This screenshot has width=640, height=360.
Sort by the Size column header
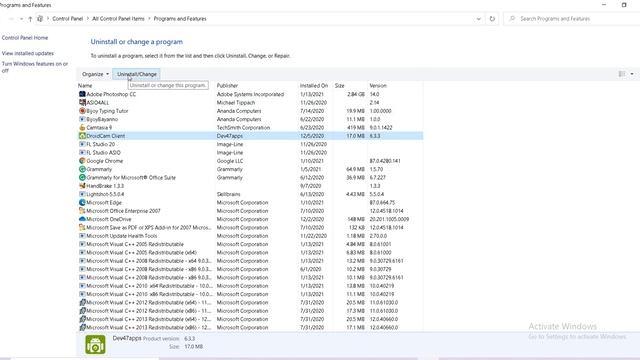[340, 86]
